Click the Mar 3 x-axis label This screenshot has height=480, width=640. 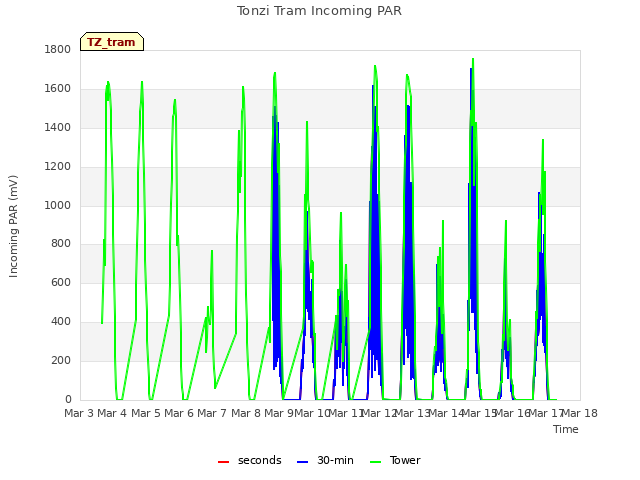coord(79,413)
